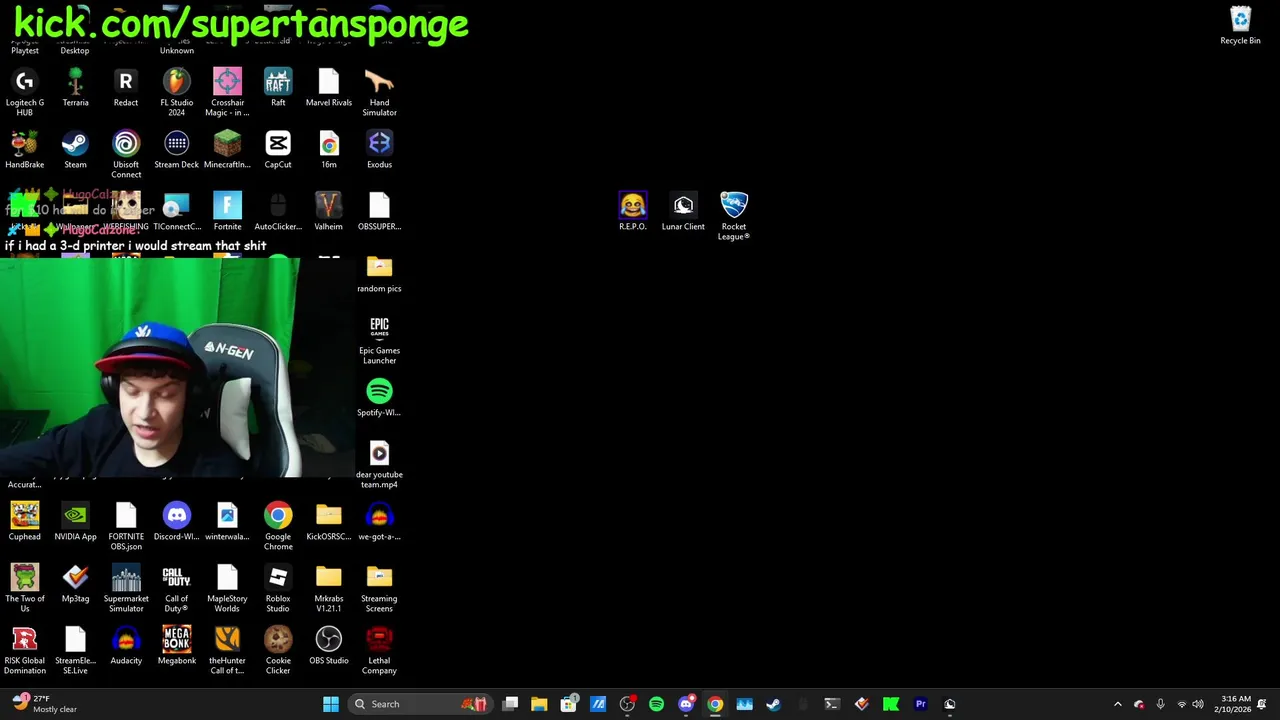Open Spotify desktop shortcut
Screen dimensions: 1280x720
(x=379, y=398)
